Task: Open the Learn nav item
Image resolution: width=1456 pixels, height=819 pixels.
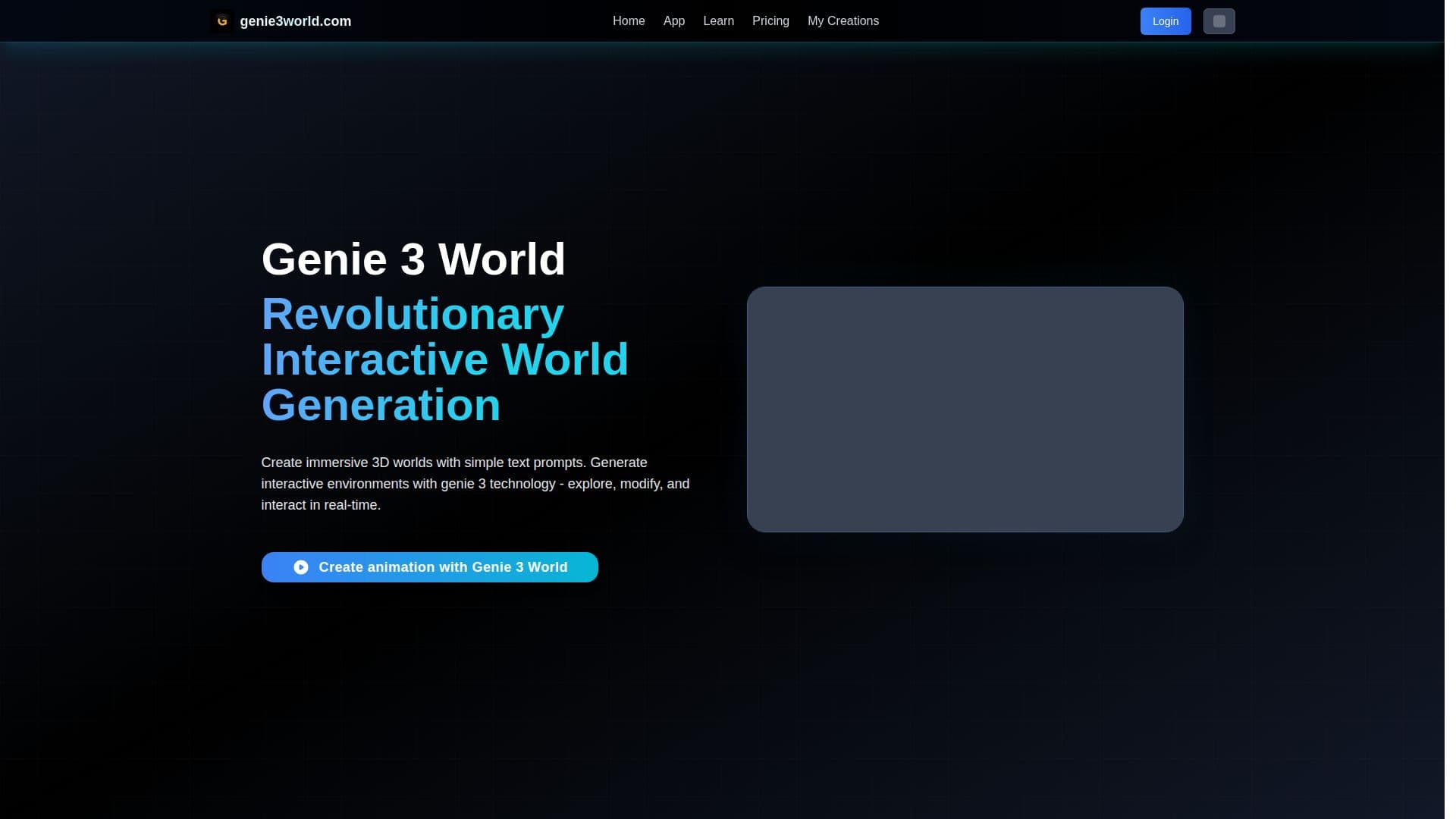Action: pyautogui.click(x=718, y=21)
